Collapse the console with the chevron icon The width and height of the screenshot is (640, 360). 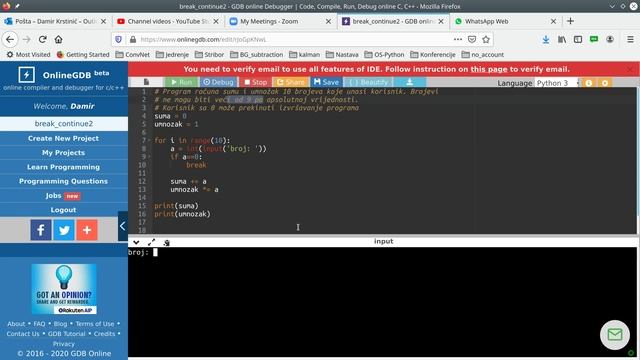[136, 242]
